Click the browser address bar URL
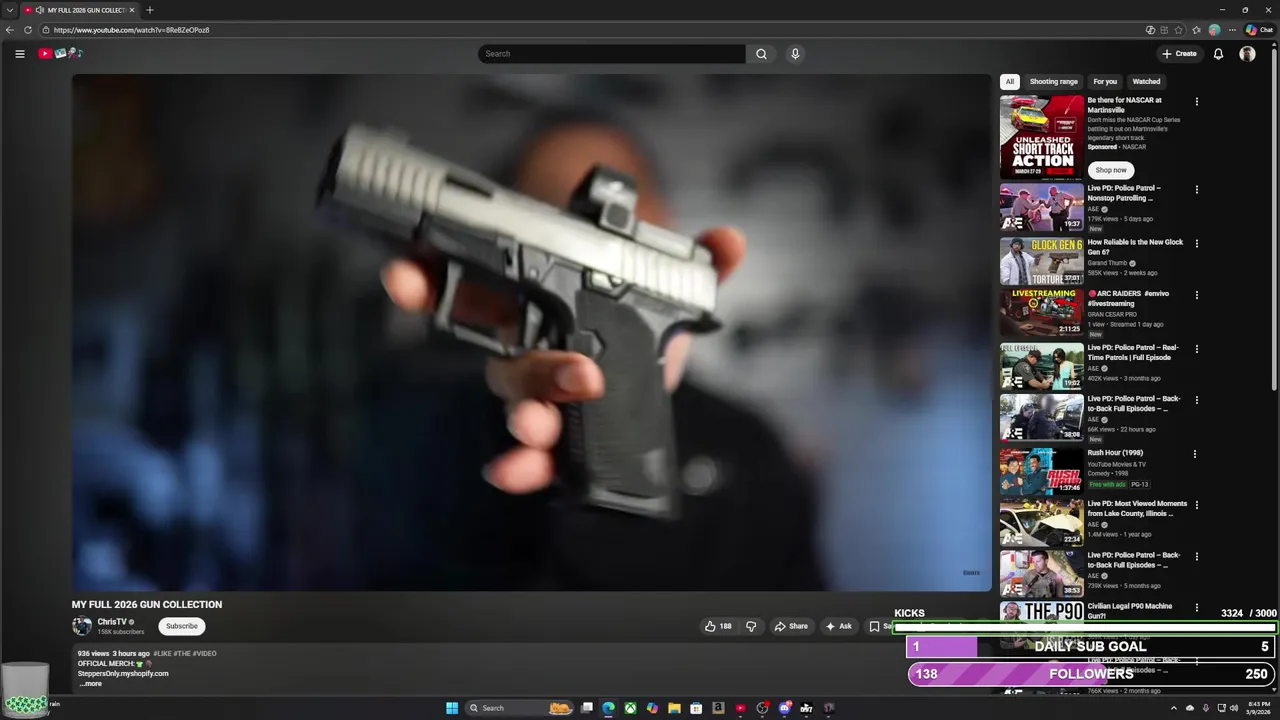The image size is (1280, 720). (x=132, y=30)
